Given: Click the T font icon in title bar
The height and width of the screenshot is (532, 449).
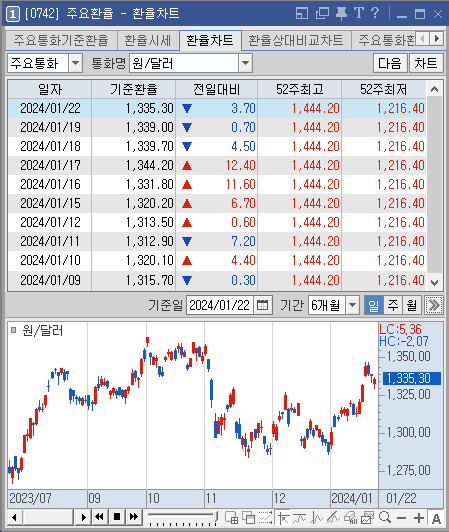Looking at the screenshot, I should coord(359,14).
